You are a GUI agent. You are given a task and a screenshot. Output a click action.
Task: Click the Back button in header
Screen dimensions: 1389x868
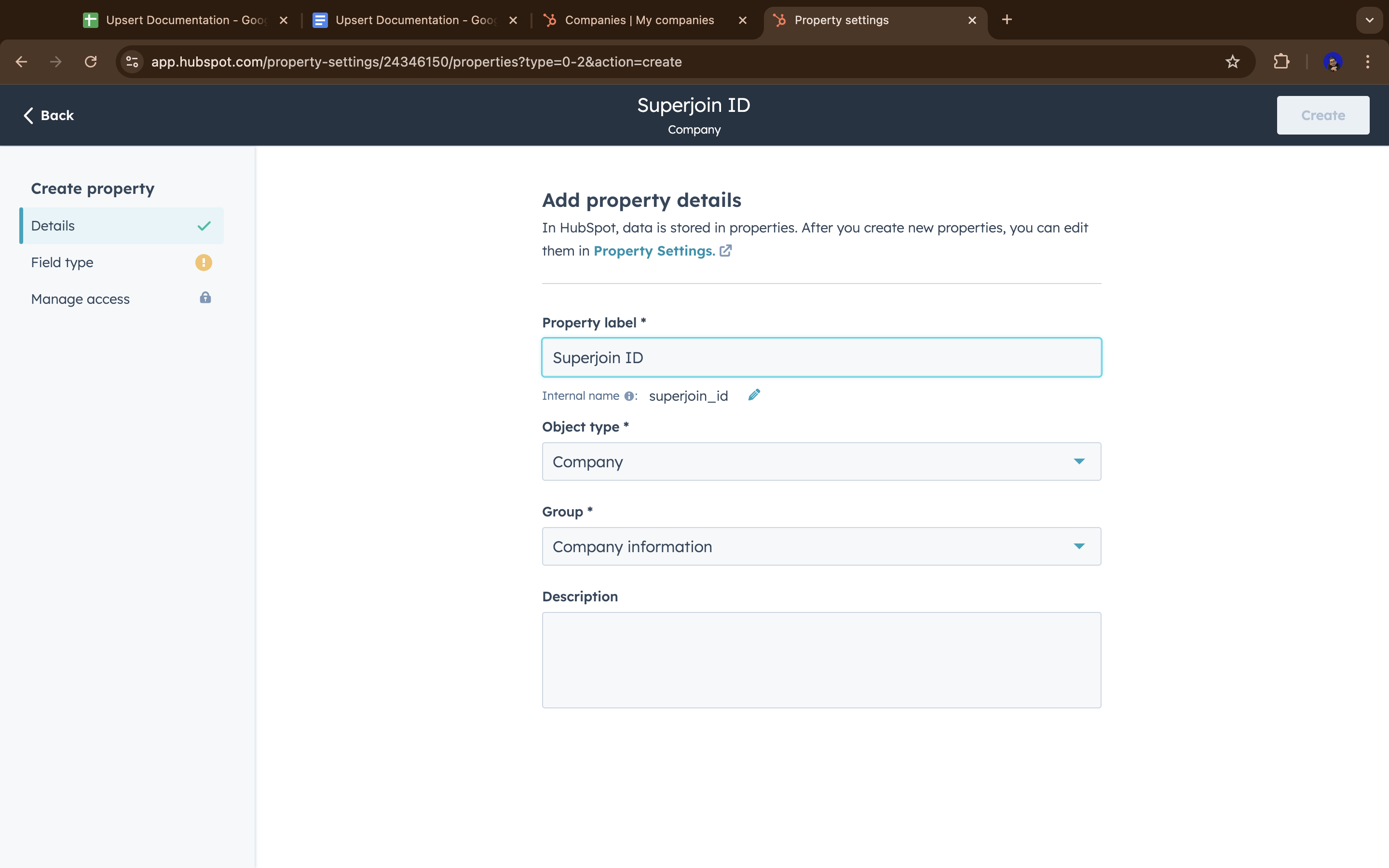49,115
